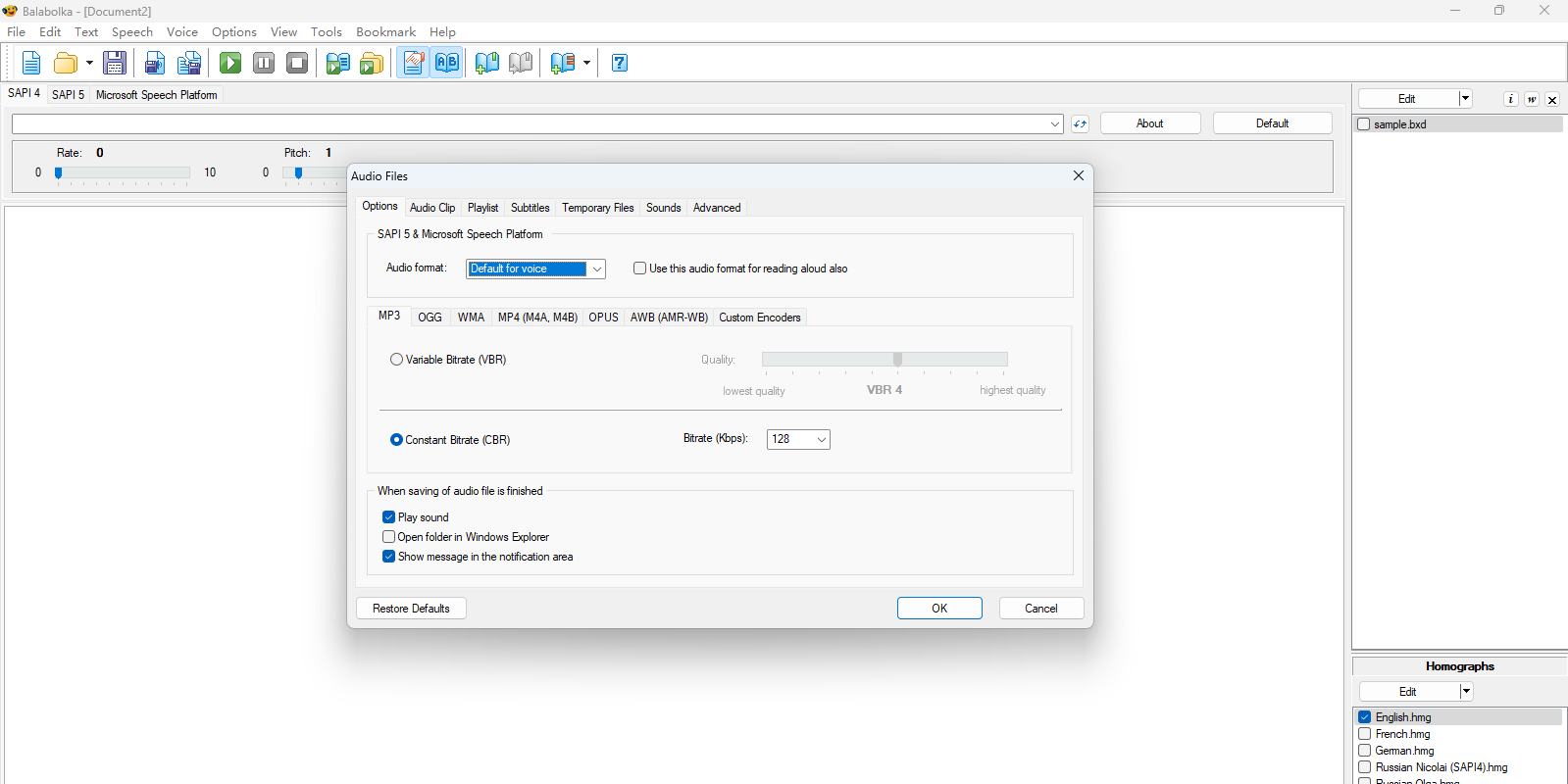
Task: Click the speech Rate slider
Action: pyautogui.click(x=123, y=172)
